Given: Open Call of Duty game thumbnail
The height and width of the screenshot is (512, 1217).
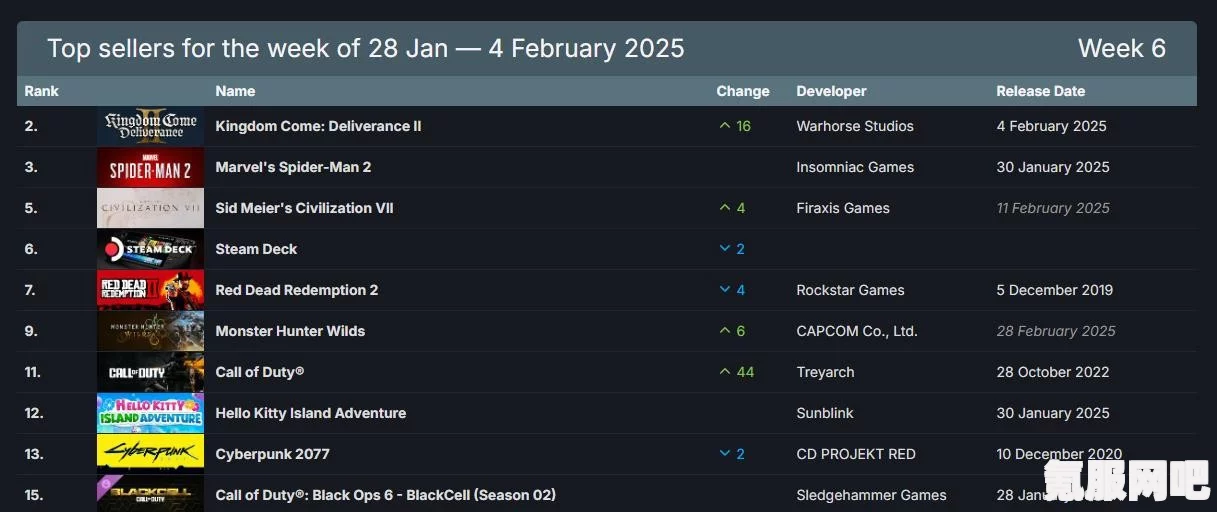Looking at the screenshot, I should (x=150, y=372).
